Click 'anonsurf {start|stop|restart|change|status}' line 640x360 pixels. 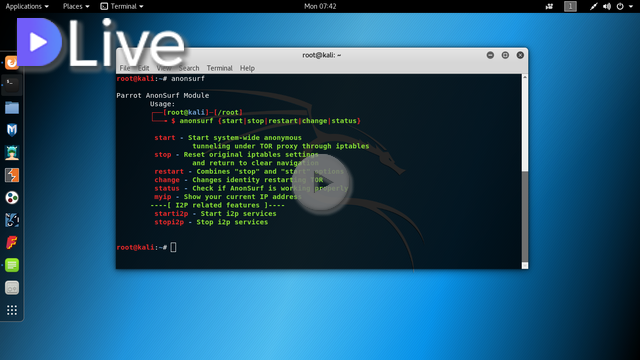point(270,121)
